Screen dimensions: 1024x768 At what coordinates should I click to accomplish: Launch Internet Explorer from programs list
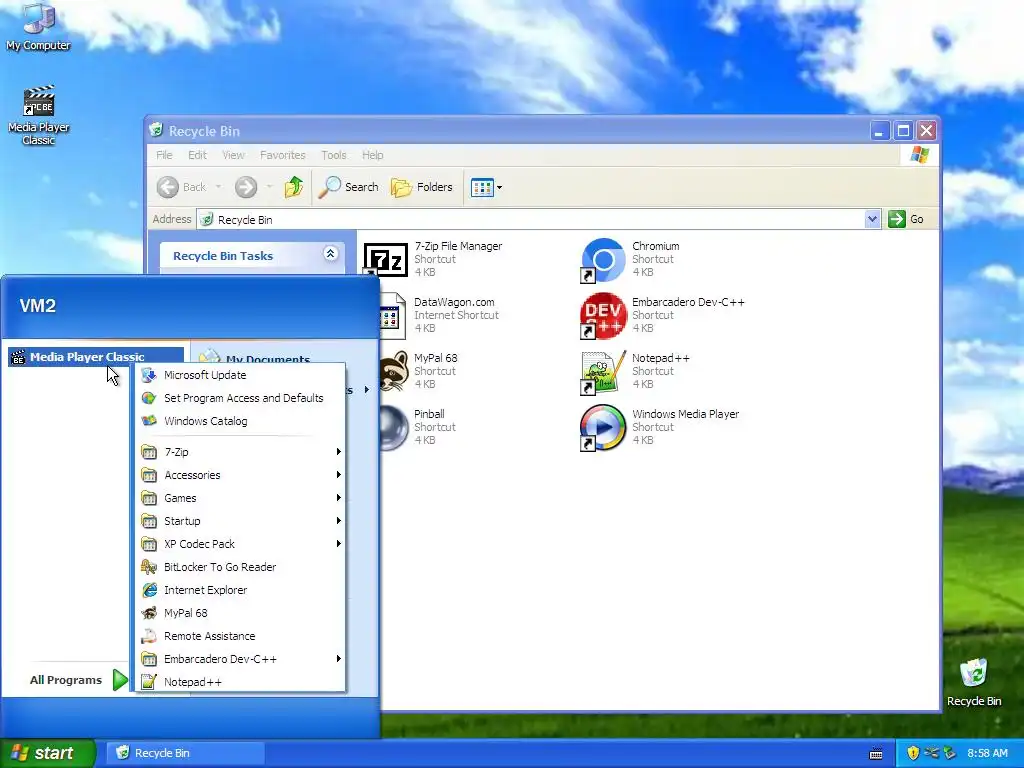[240, 590]
